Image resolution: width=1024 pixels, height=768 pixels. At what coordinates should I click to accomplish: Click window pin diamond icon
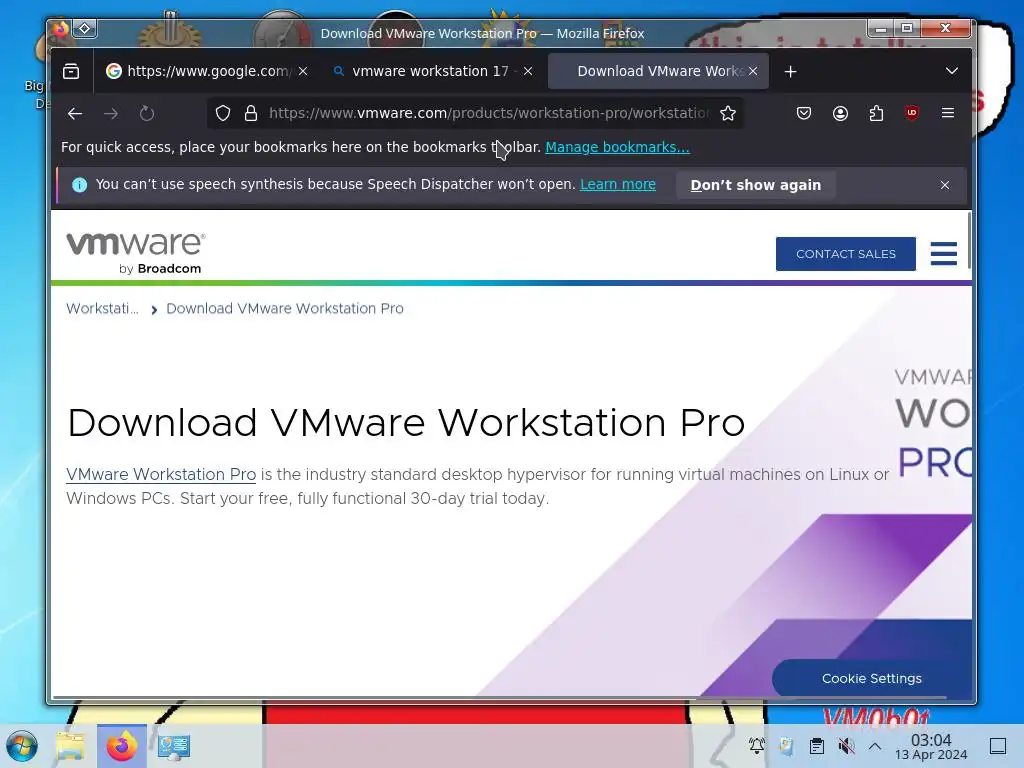click(x=85, y=29)
